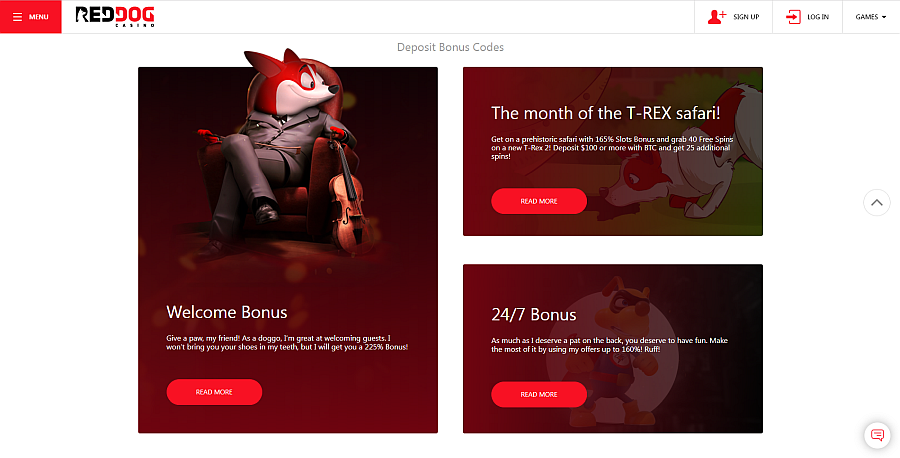Screen dimensions: 900x458
Task: Open the MENU label in header
Action: pyautogui.click(x=38, y=17)
